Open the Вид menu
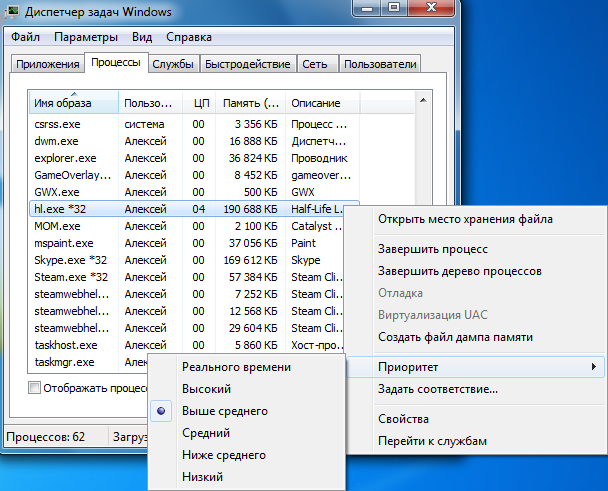 142,37
